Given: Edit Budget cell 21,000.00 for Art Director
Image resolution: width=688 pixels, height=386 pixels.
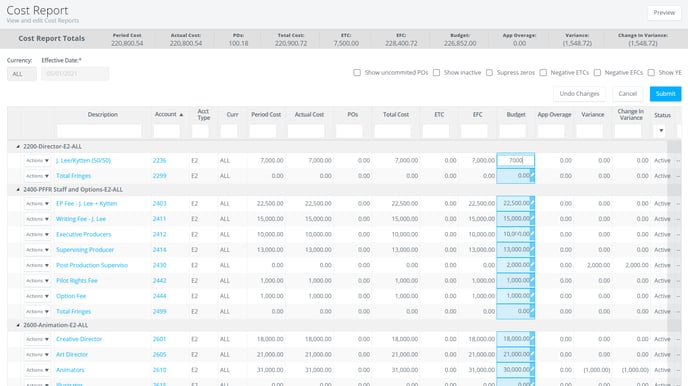Looking at the screenshot, I should point(516,354).
